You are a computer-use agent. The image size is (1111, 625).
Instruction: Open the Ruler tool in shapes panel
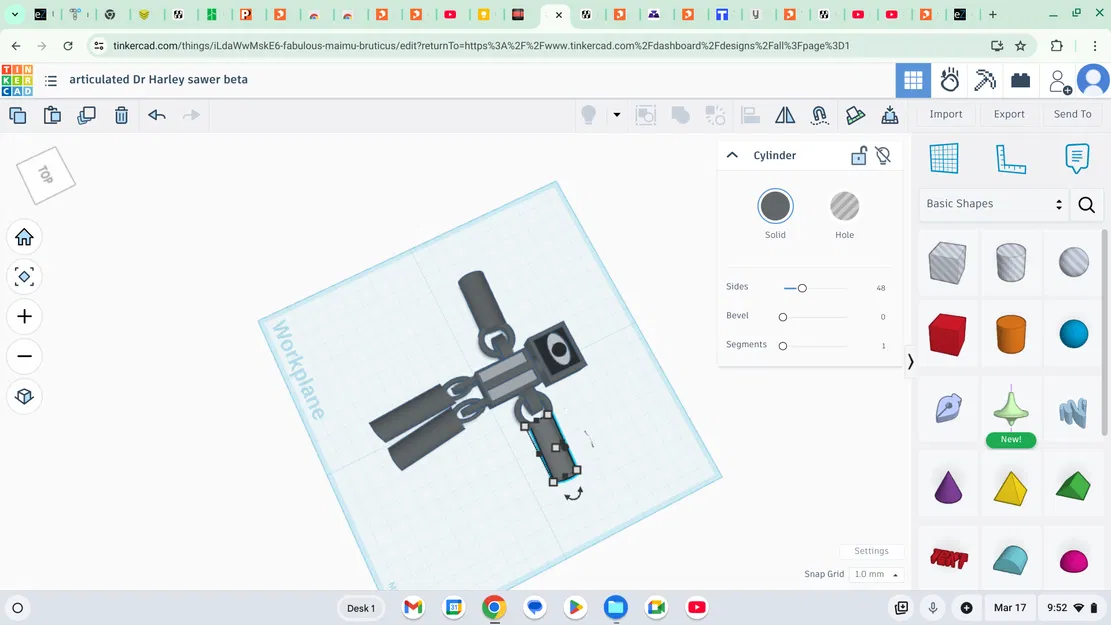1010,158
